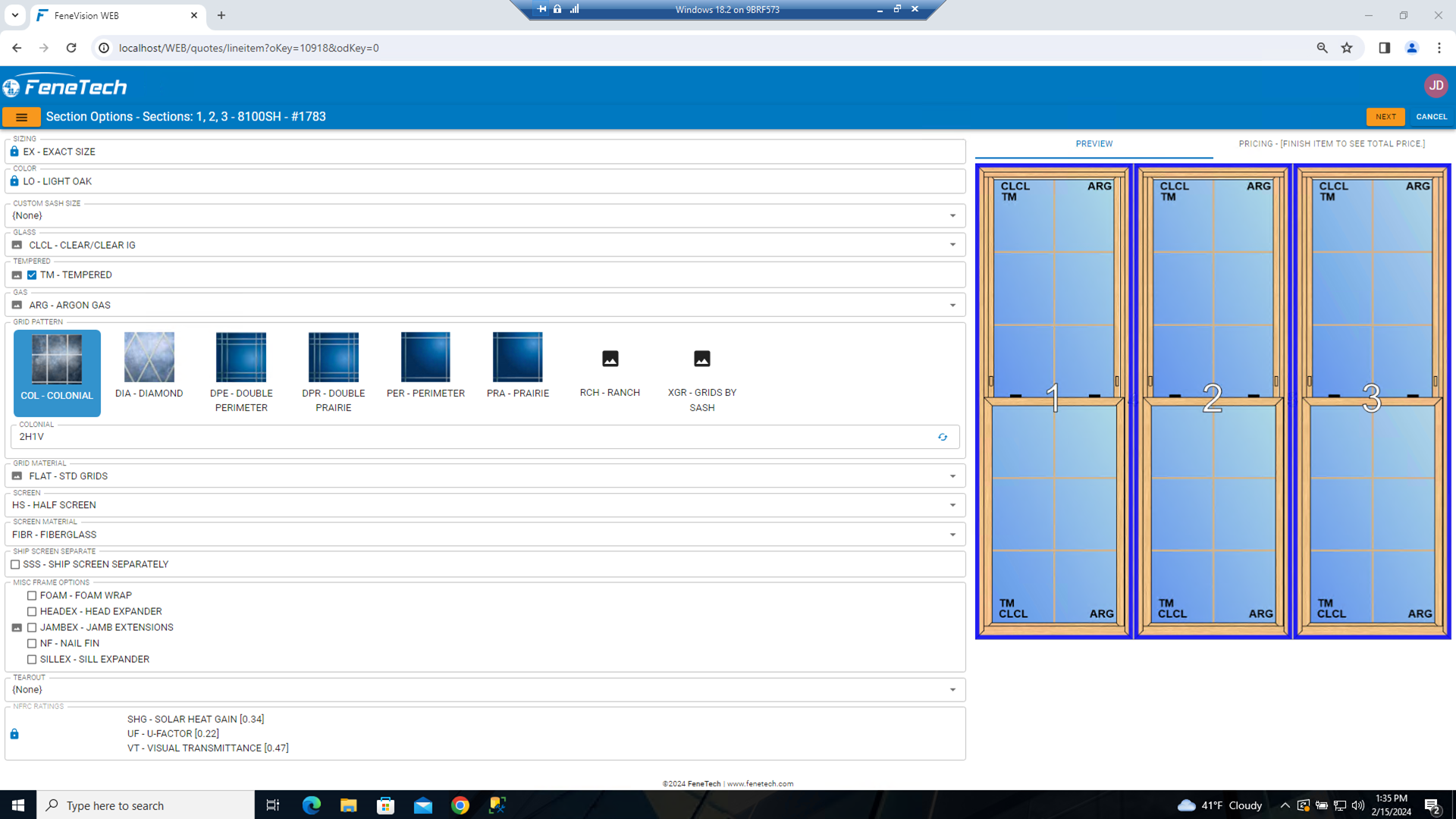The image size is (1456, 819).
Task: Open Microsoft Edge from the taskbar
Action: point(311,805)
